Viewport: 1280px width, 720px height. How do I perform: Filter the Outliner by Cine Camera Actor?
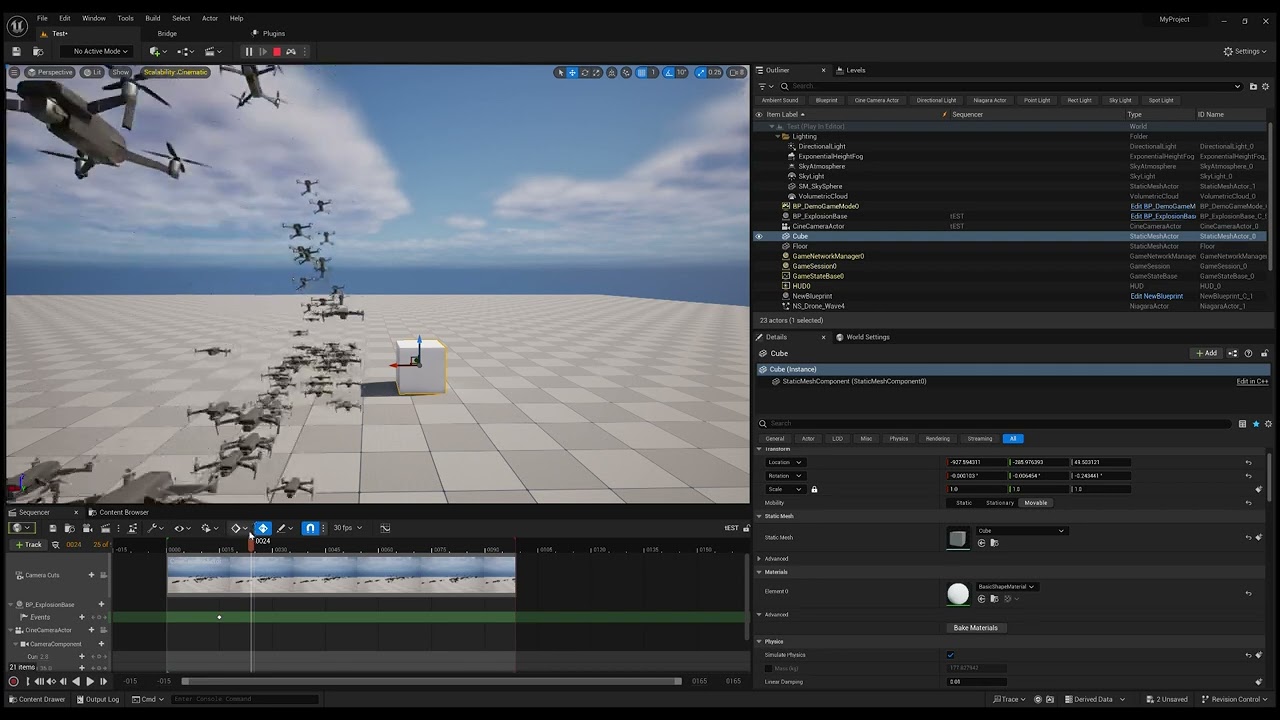[877, 100]
